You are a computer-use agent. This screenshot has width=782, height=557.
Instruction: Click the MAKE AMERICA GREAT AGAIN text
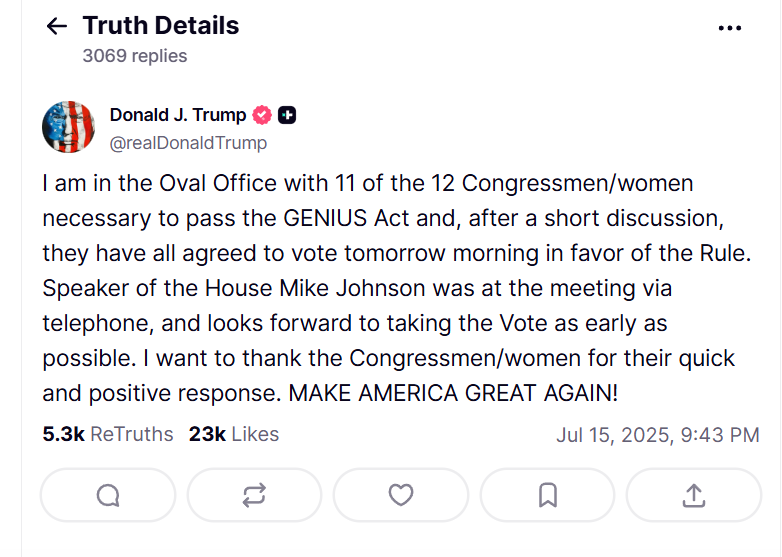453,393
